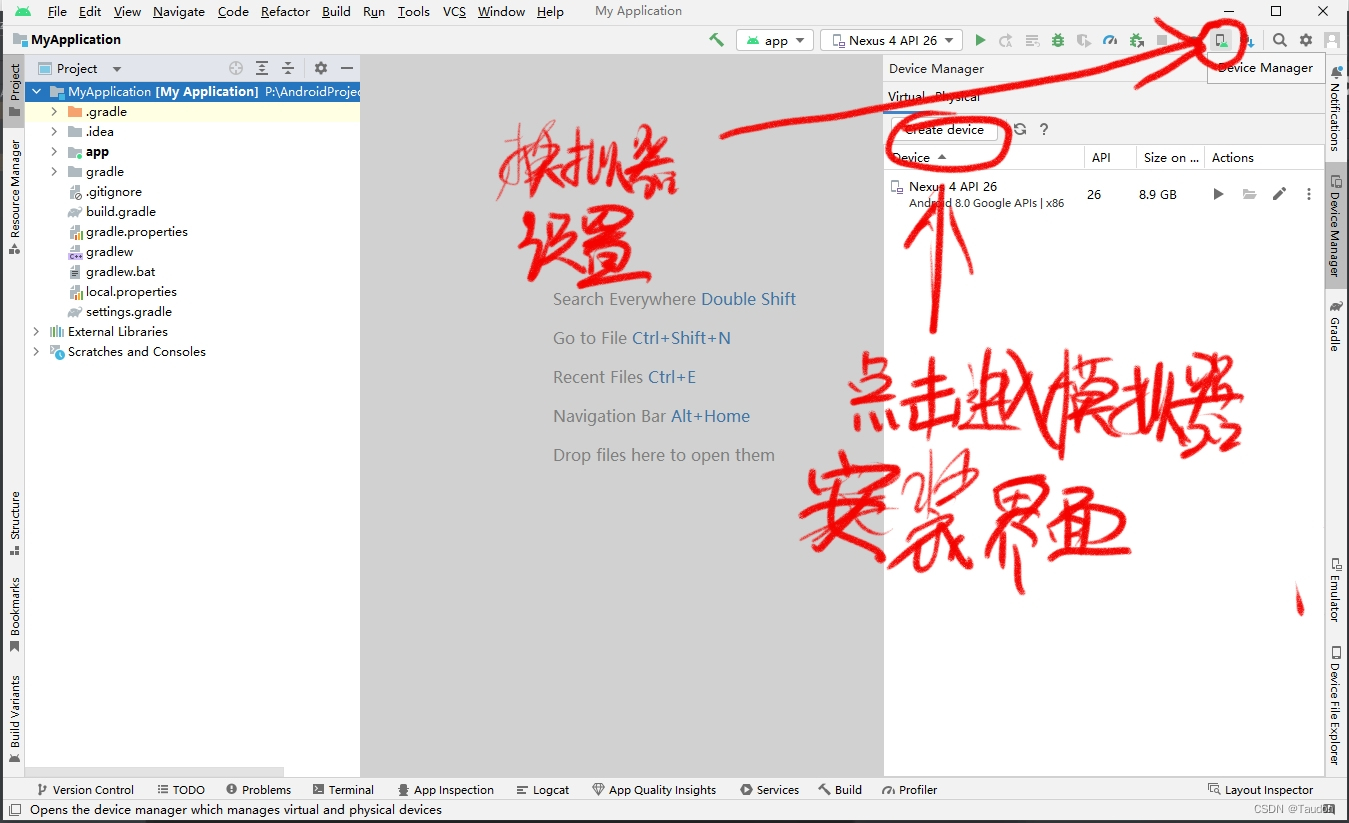This screenshot has width=1349, height=823.
Task: Open IDE settings gear in main toolbar
Action: [1306, 40]
